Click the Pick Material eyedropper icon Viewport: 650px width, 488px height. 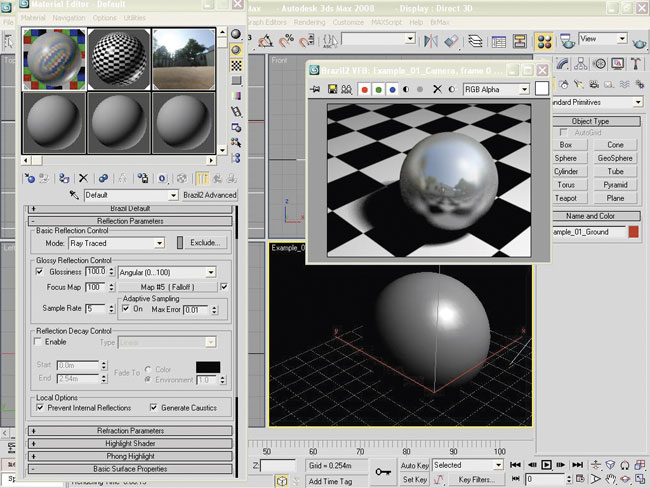[x=74, y=195]
